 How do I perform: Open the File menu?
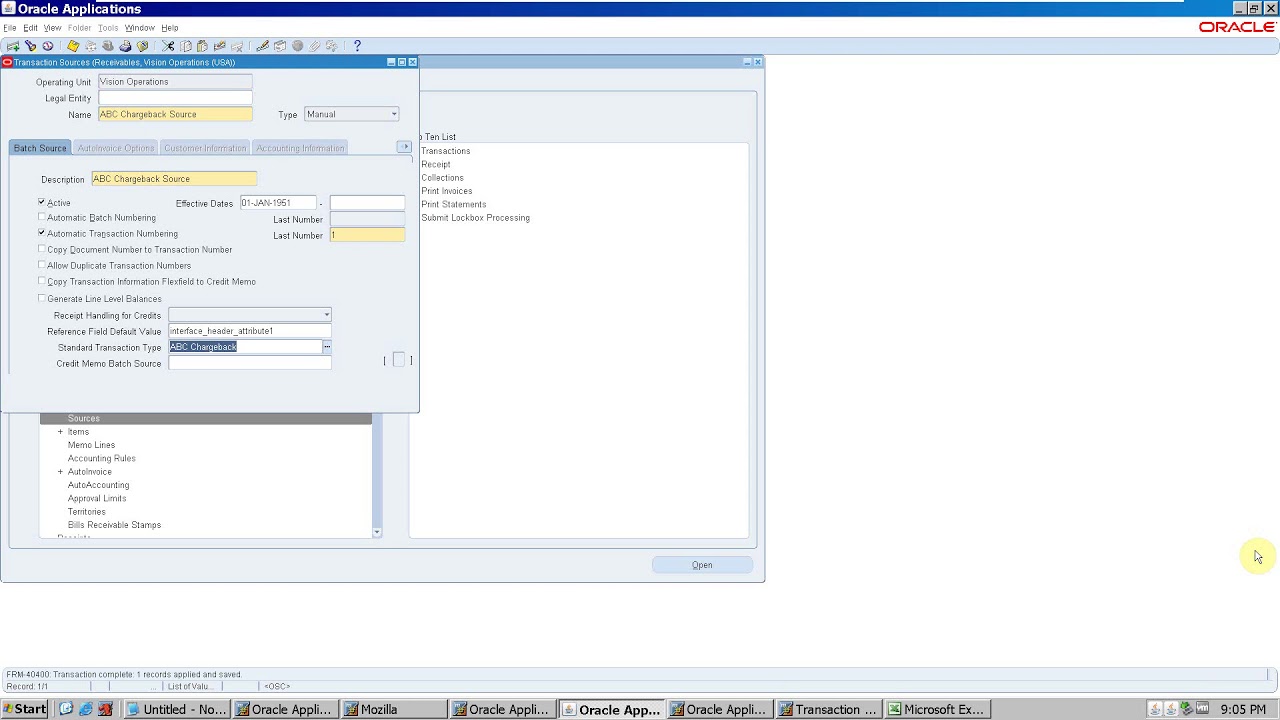click(10, 28)
